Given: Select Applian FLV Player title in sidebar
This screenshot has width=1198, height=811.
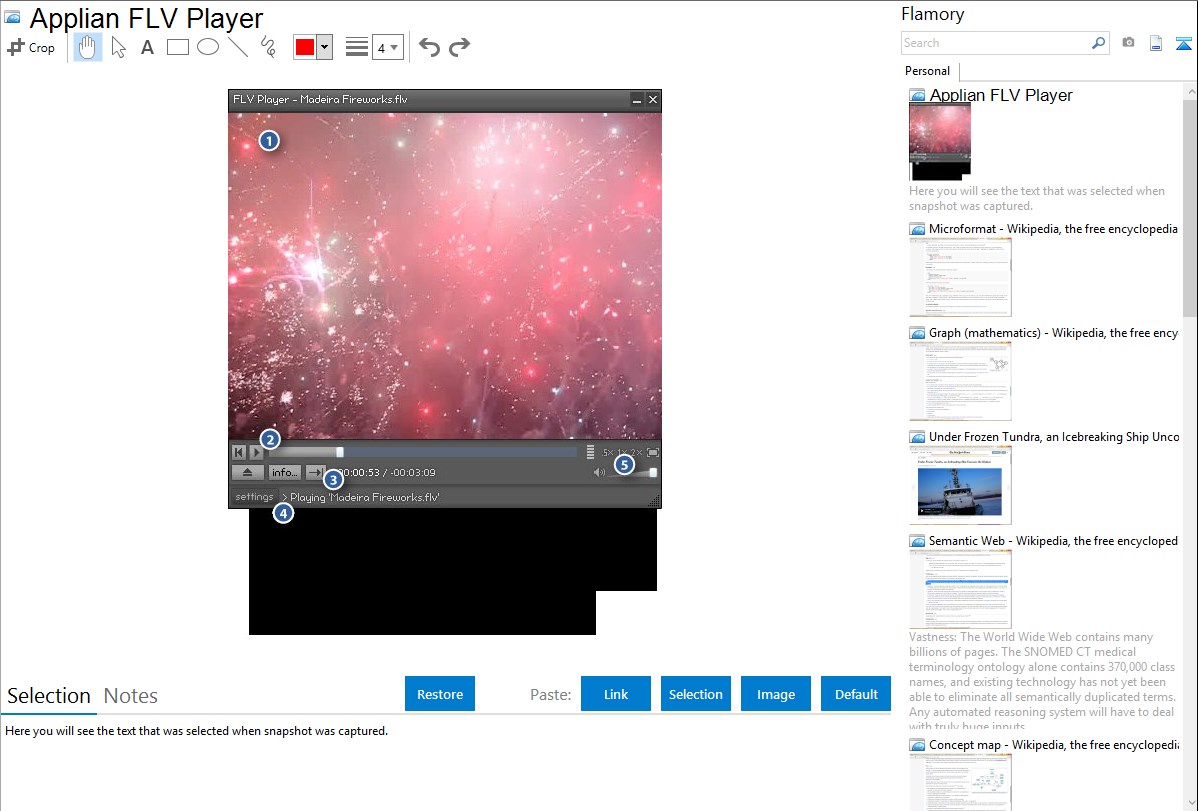Looking at the screenshot, I should click(x=1001, y=95).
